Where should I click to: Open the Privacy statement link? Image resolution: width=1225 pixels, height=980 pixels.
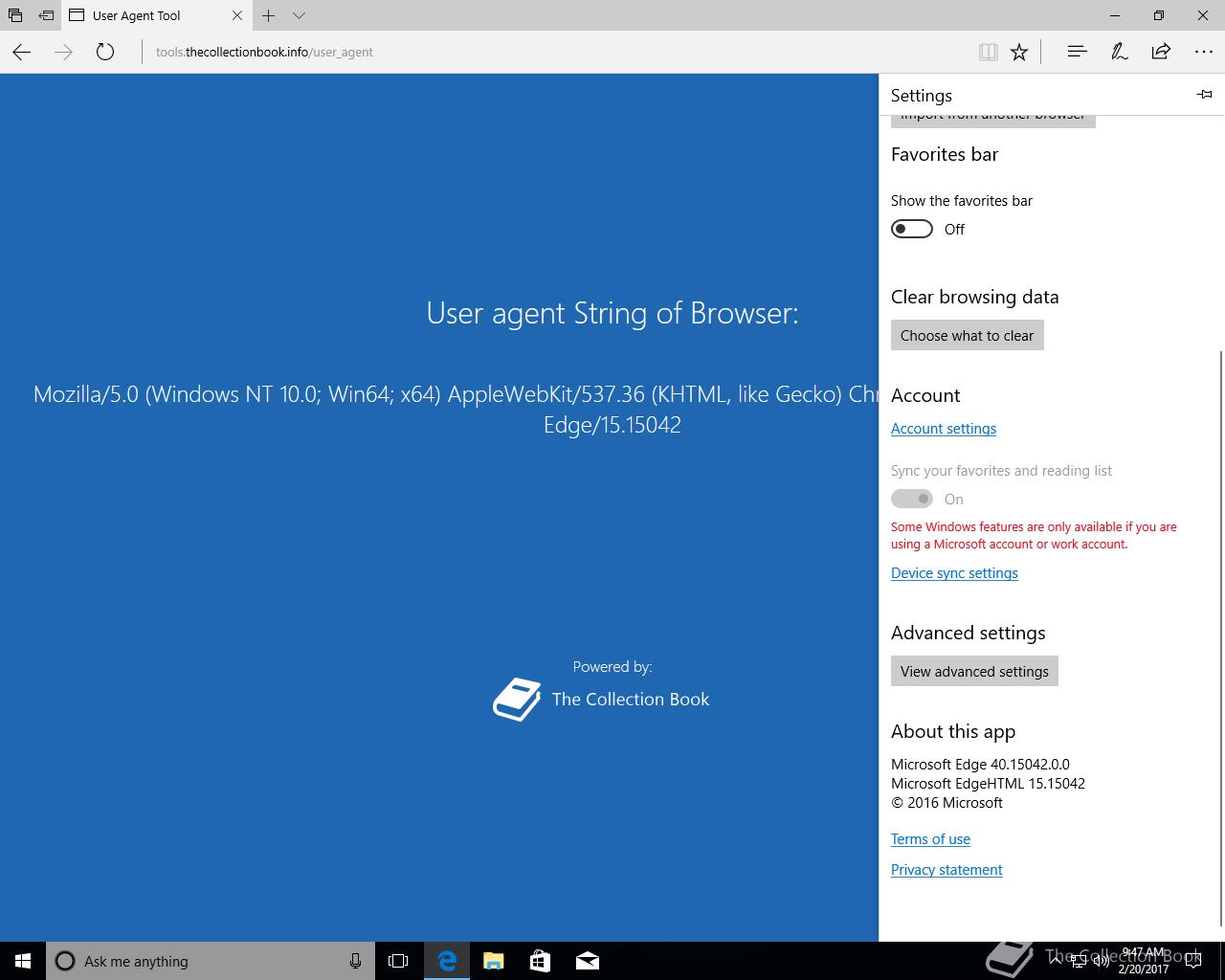pos(947,870)
